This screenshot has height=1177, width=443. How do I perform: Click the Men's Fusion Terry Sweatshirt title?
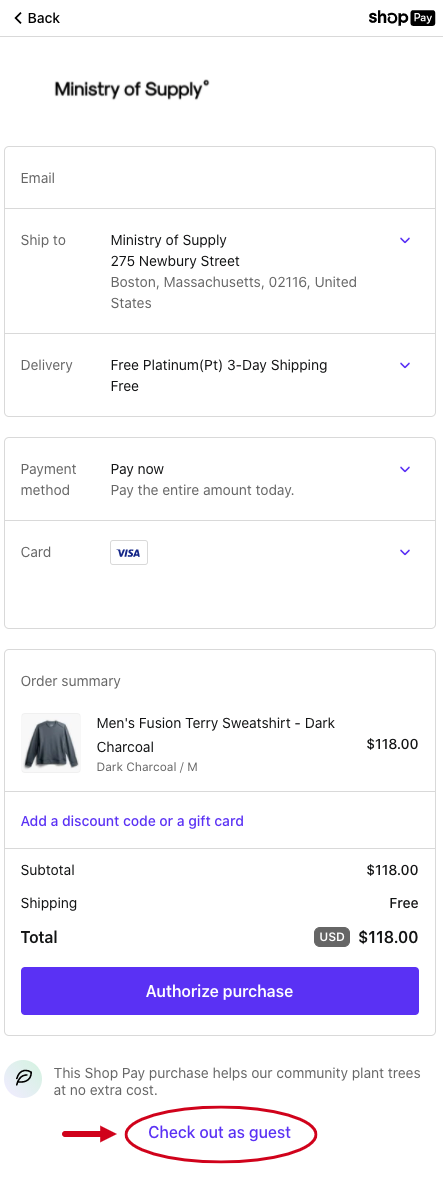point(215,735)
